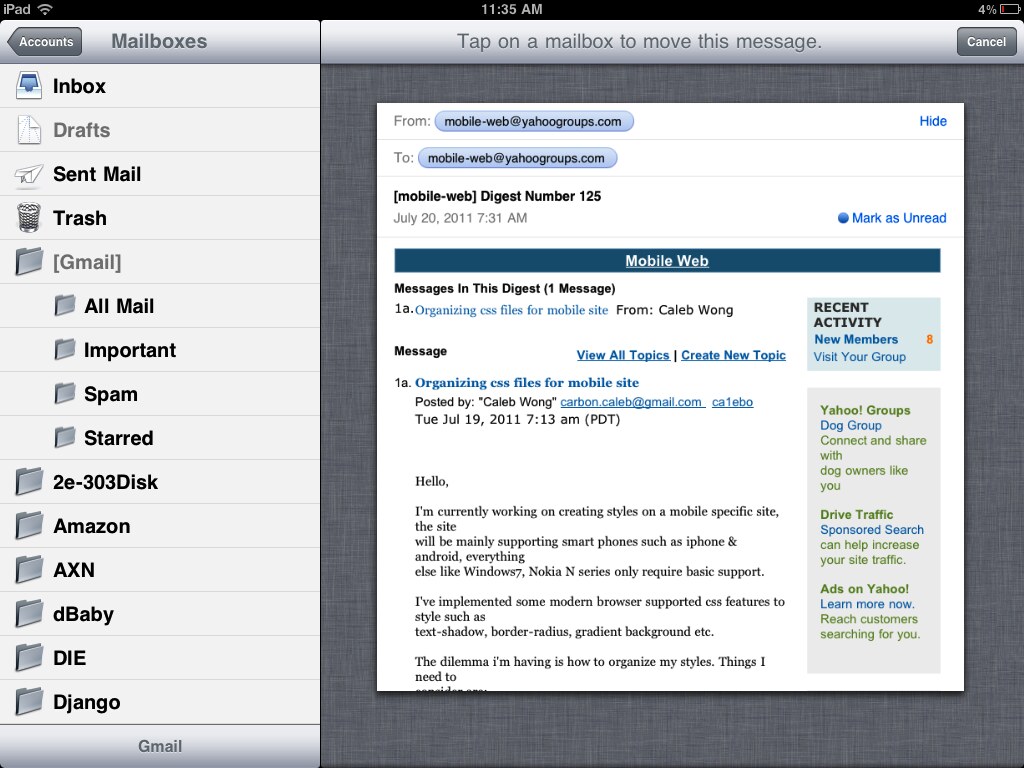Screen dimensions: 1024x768
Task: Select the Amazon mailbox label
Action: click(91, 526)
